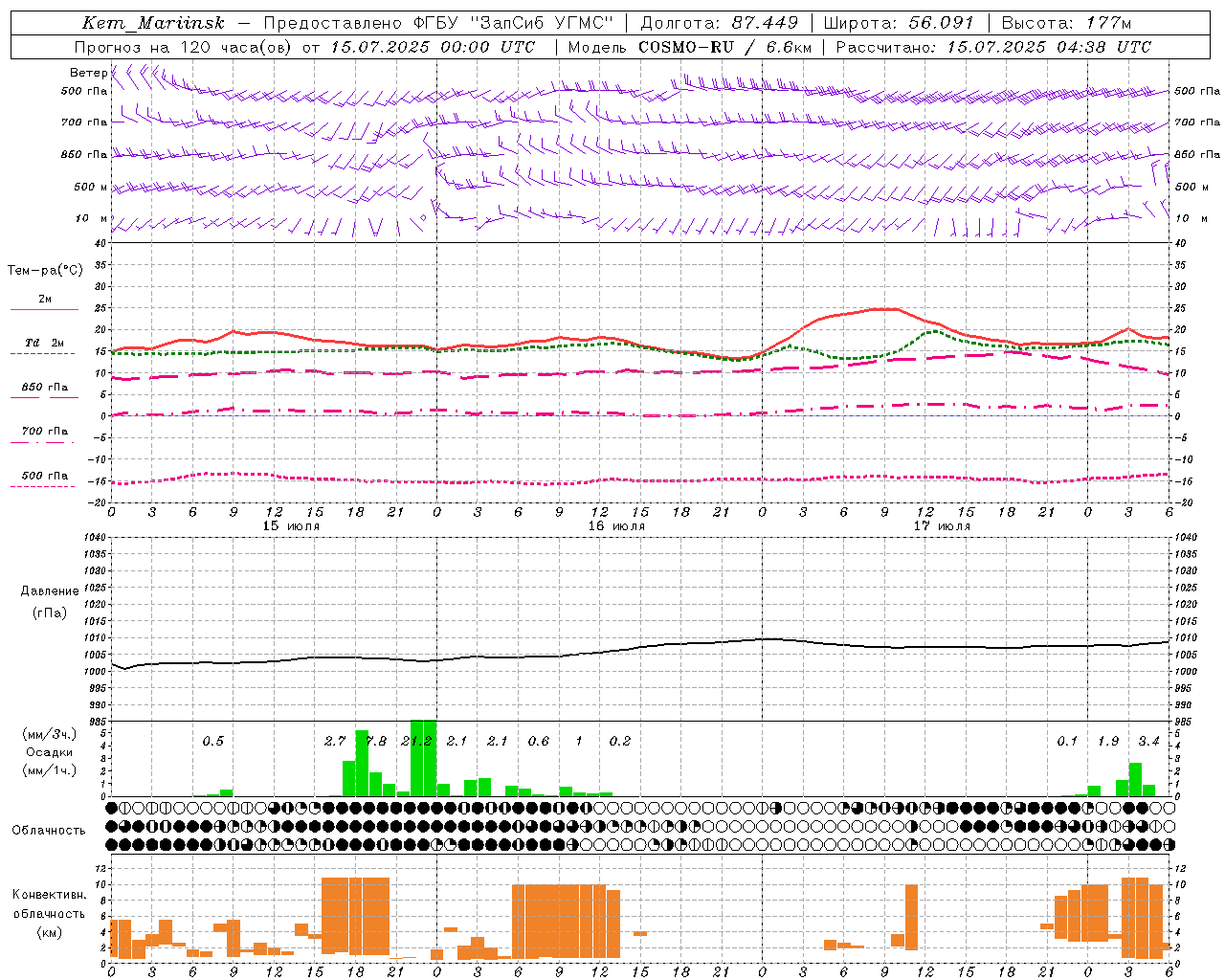Click '700 гПа' in the temperature legend
Screen dimensions: 1225x980
click(45, 432)
